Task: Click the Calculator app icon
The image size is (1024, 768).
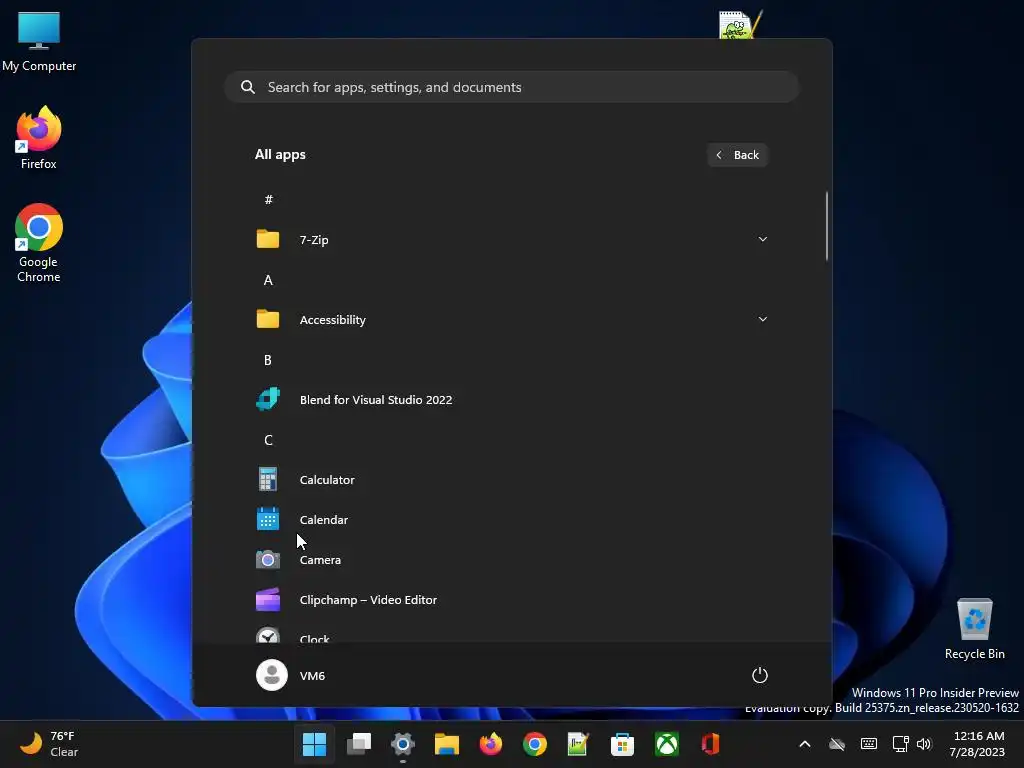Action: click(x=268, y=479)
